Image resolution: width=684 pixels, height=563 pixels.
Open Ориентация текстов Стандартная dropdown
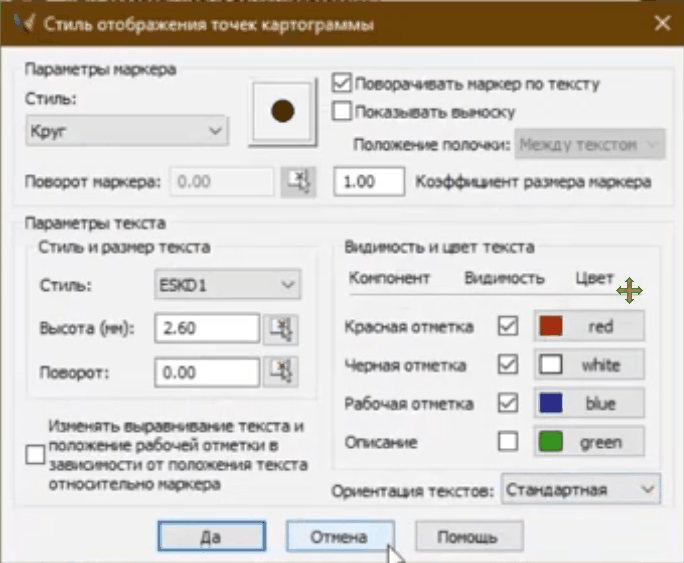click(x=580, y=489)
